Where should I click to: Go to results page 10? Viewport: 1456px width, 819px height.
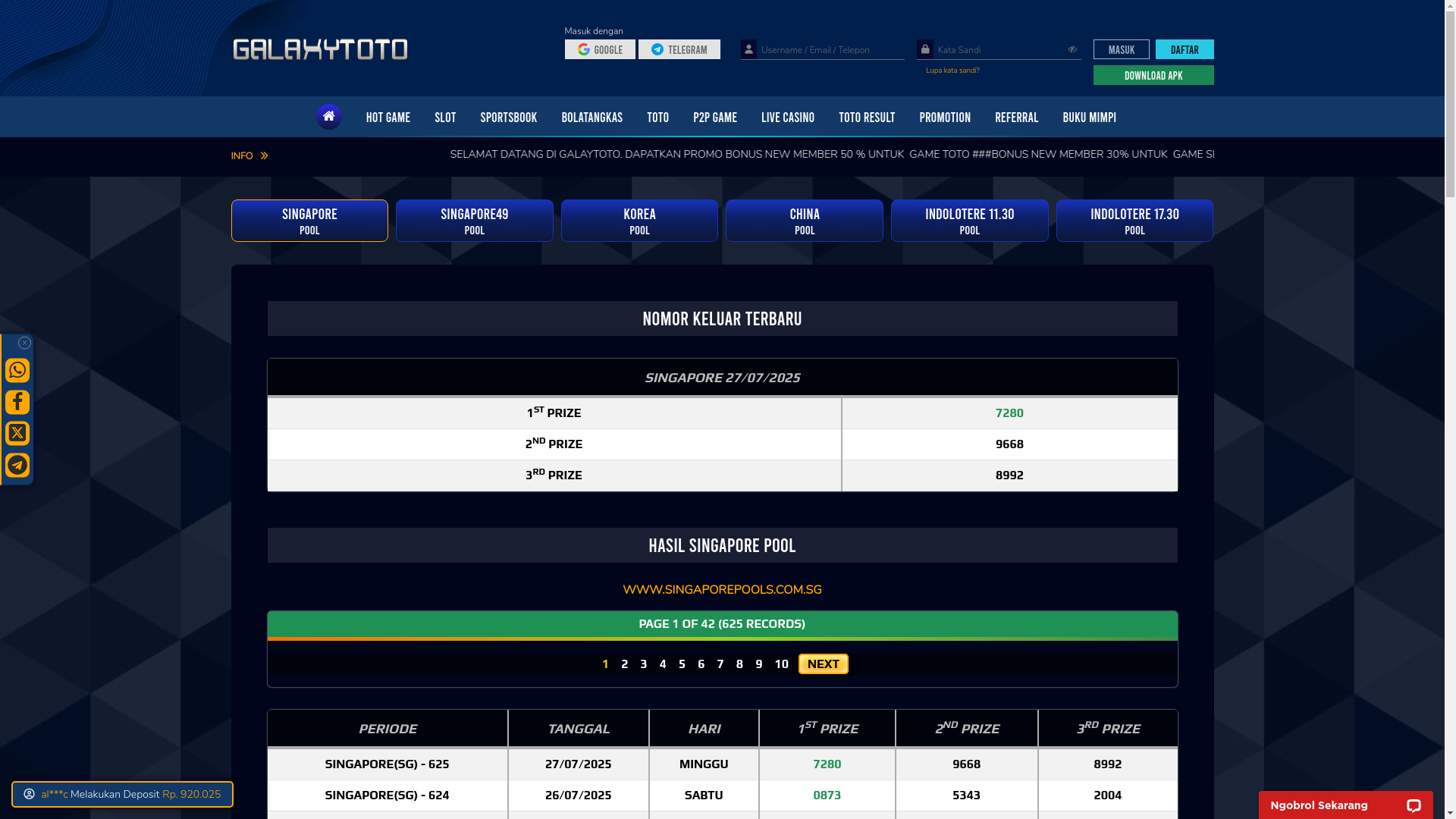pos(782,664)
